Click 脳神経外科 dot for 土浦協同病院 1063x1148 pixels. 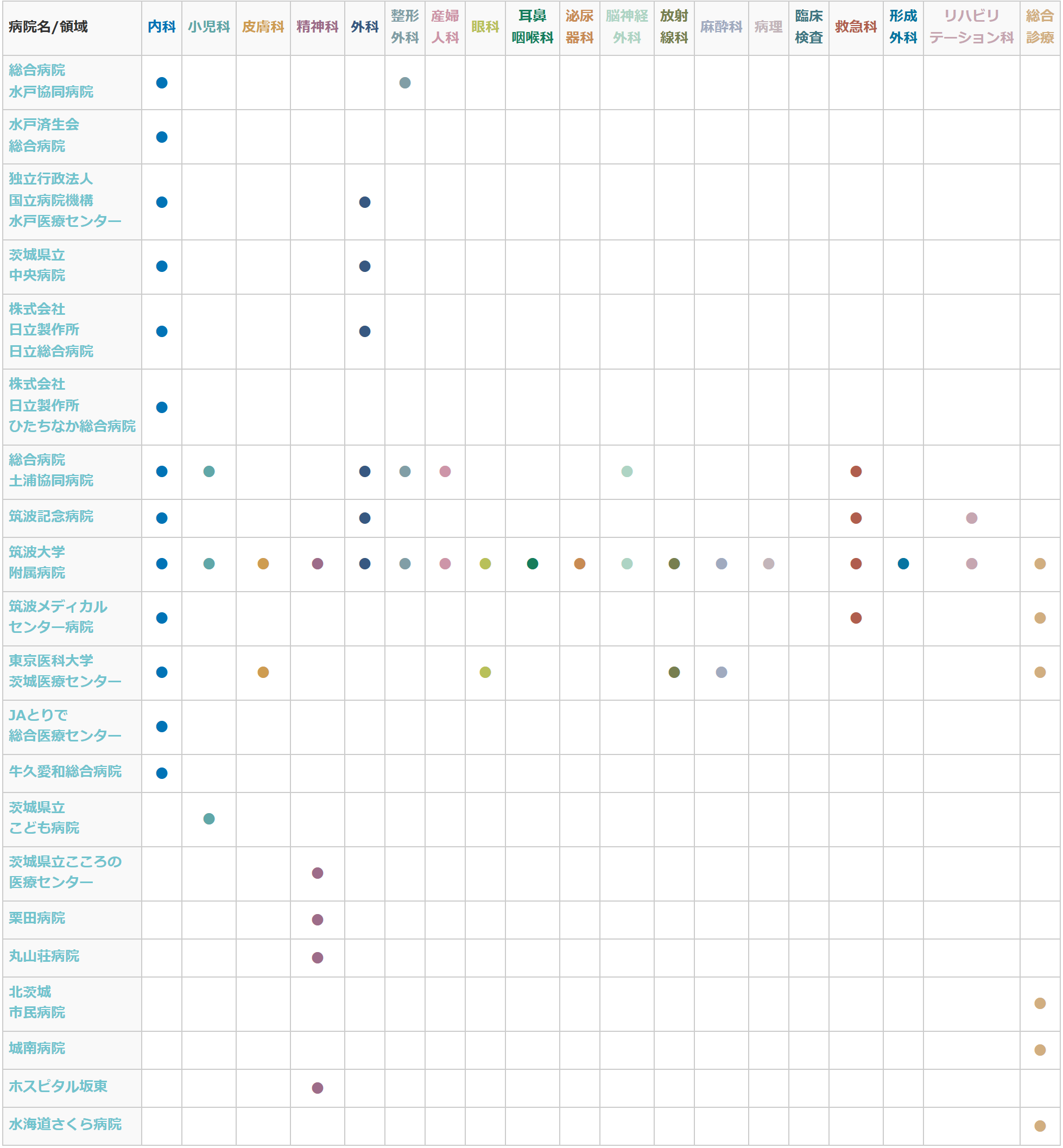[x=627, y=472]
